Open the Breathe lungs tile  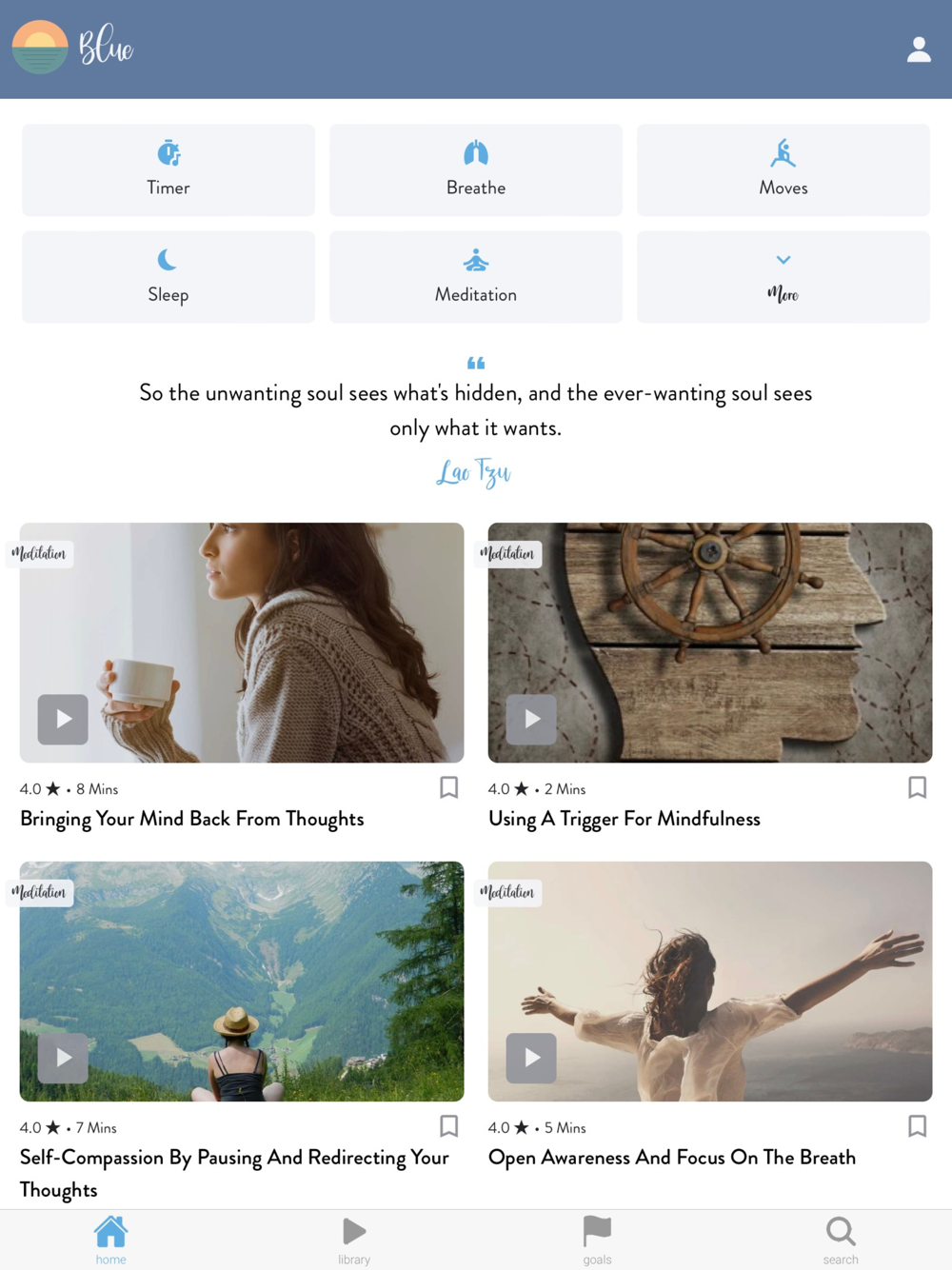pyautogui.click(x=476, y=169)
